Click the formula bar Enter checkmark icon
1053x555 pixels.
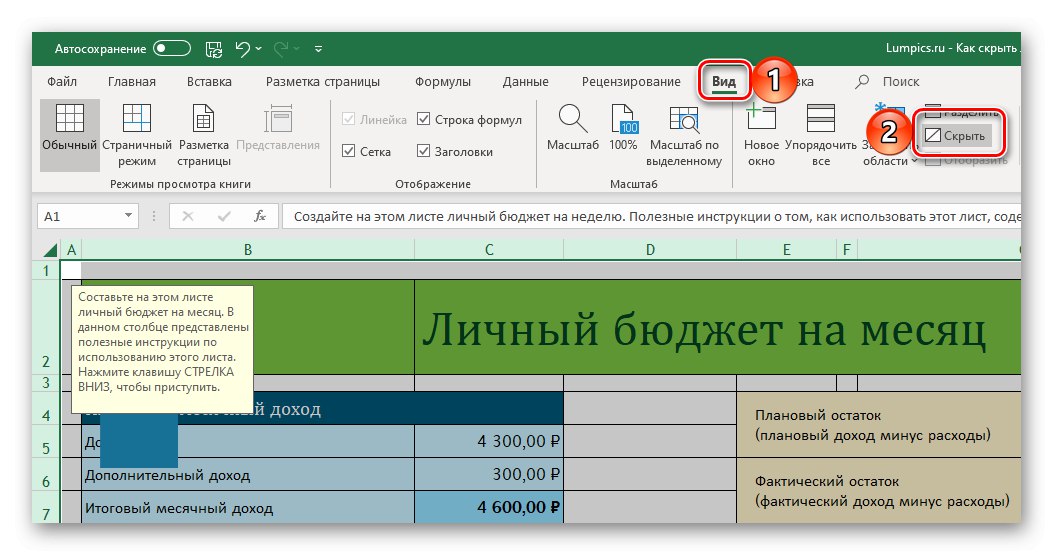point(224,216)
